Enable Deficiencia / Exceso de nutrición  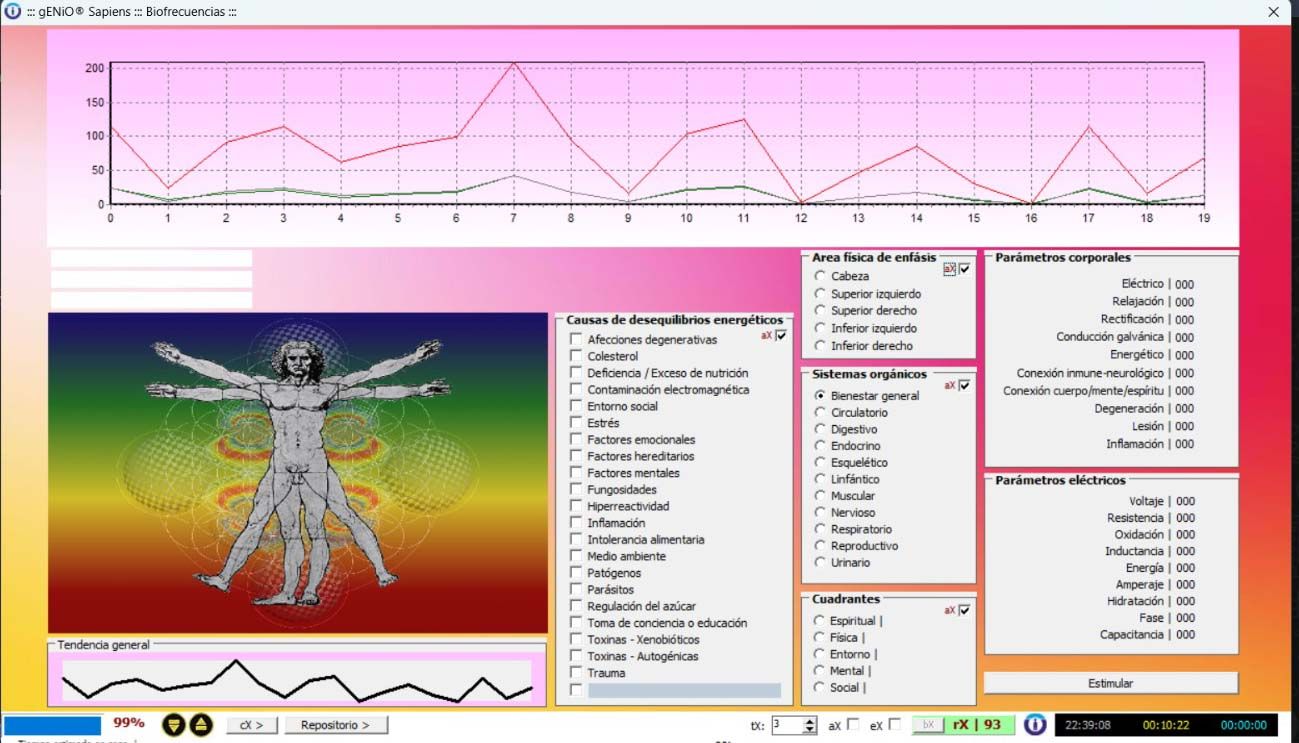577,373
